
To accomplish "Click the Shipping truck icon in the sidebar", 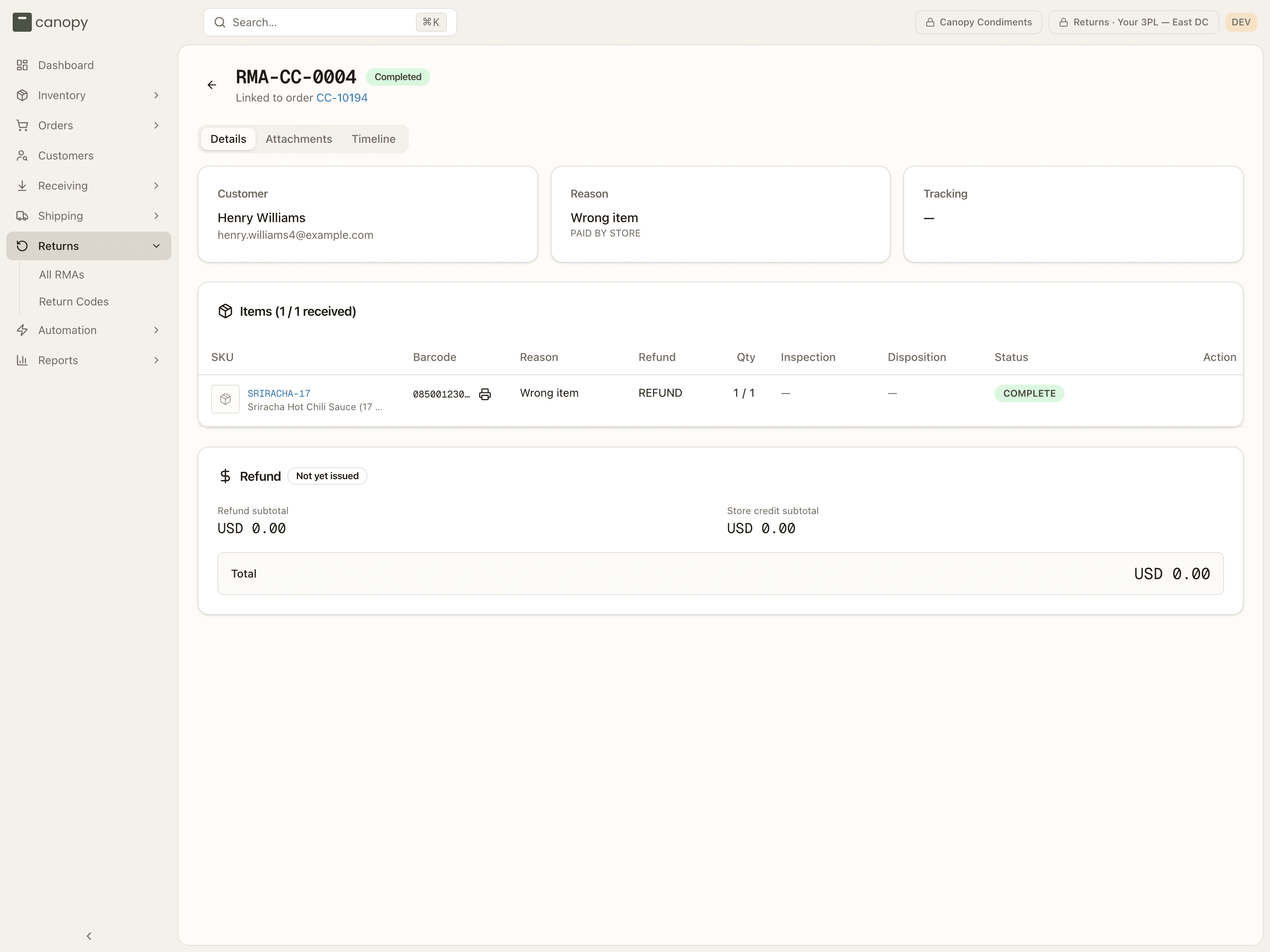I will pos(22,216).
